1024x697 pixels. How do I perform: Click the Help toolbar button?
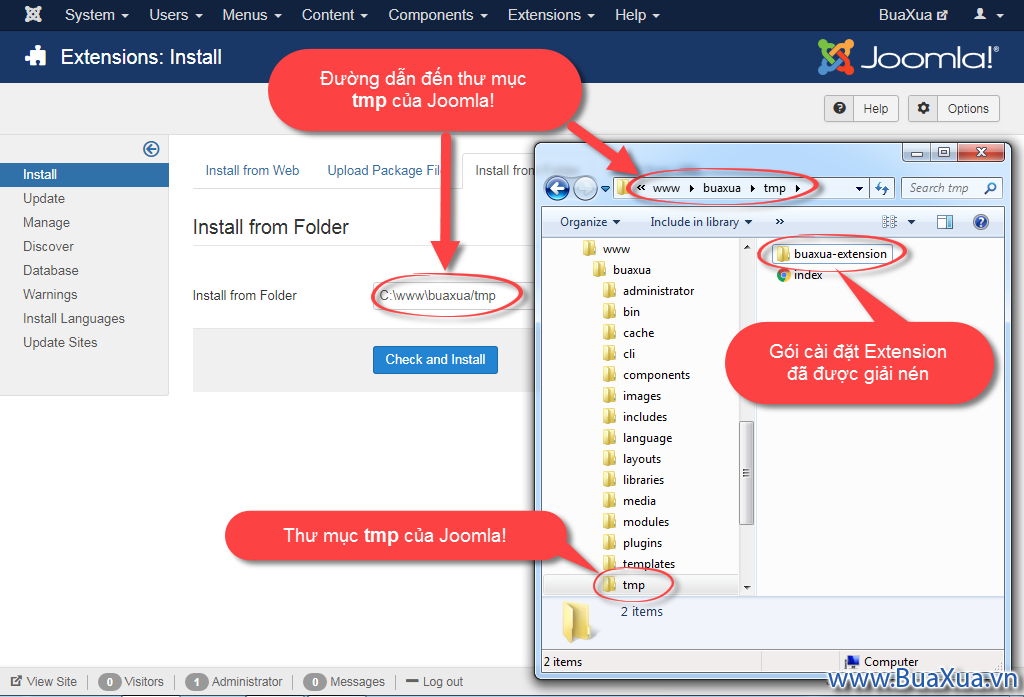coord(861,108)
